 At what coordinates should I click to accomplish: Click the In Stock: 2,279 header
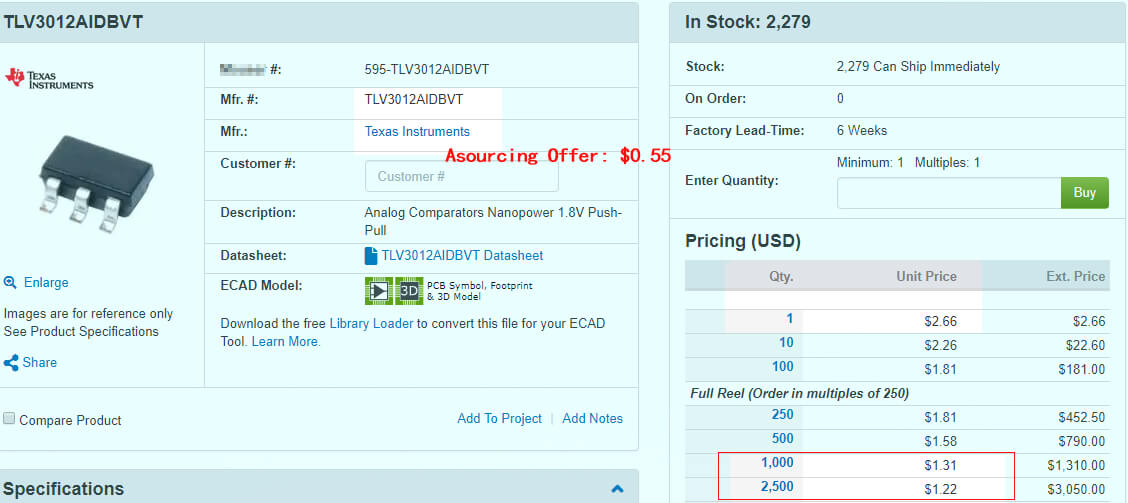(747, 22)
